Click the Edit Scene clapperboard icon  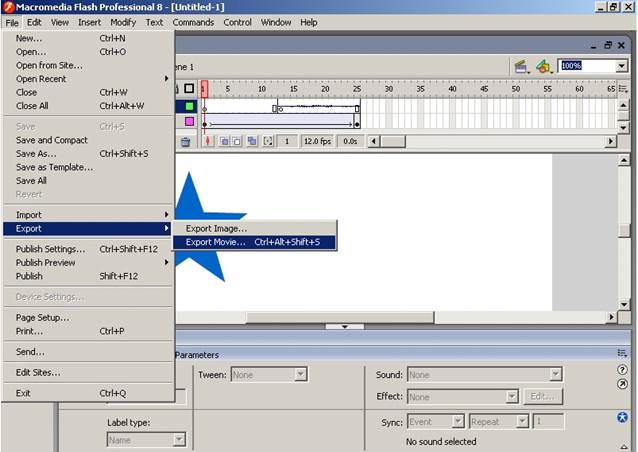521,66
